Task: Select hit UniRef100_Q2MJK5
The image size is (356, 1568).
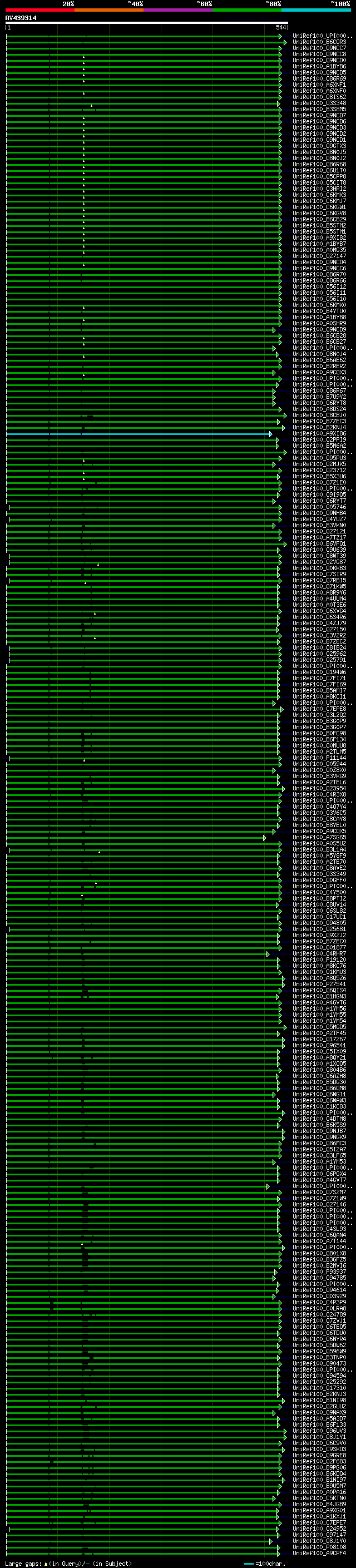Action: pos(319,464)
